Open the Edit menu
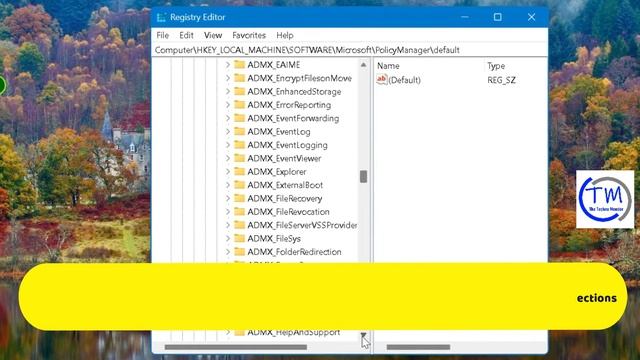The height and width of the screenshot is (360, 640). pos(186,36)
